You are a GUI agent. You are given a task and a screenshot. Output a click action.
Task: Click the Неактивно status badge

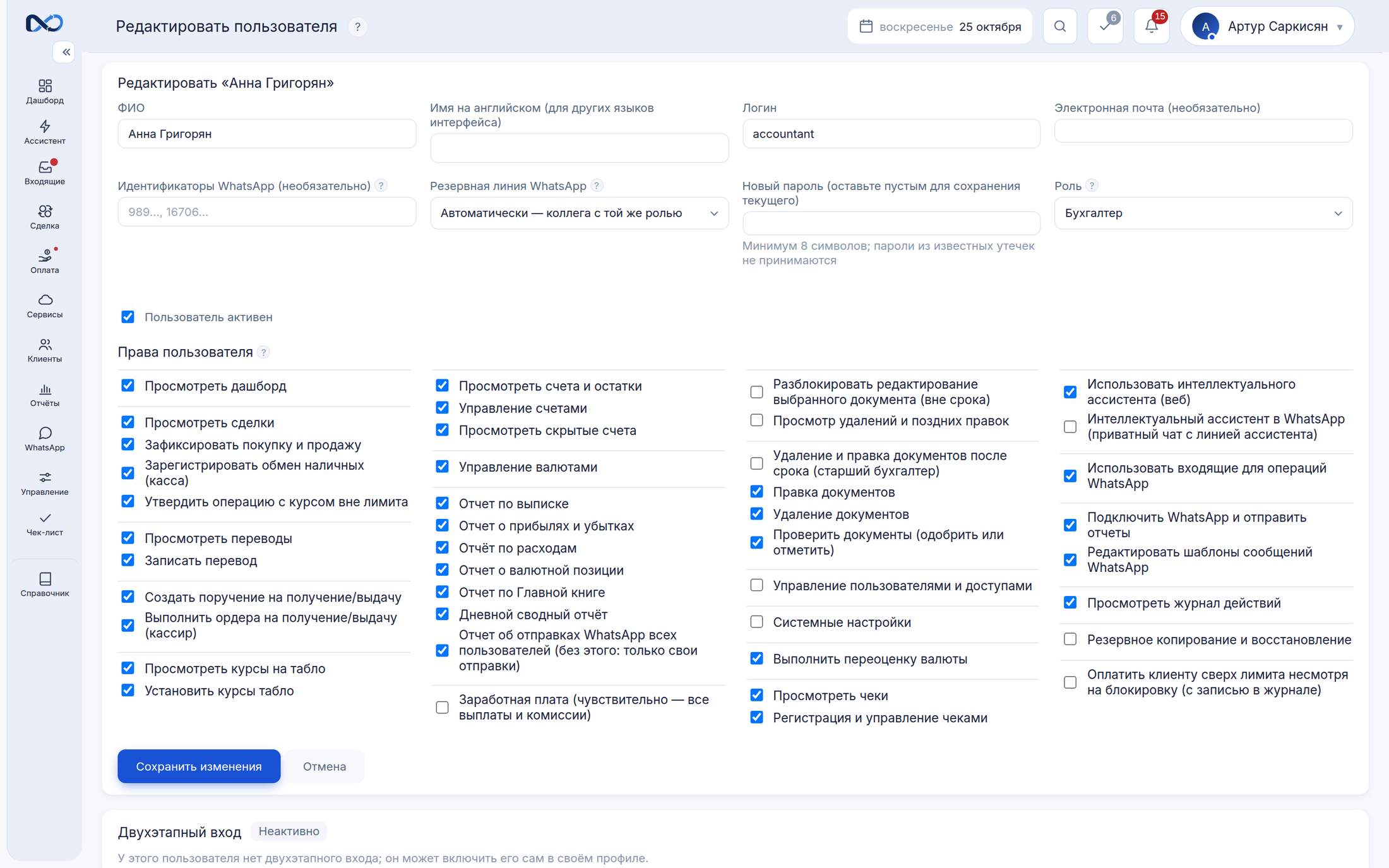pyautogui.click(x=289, y=831)
